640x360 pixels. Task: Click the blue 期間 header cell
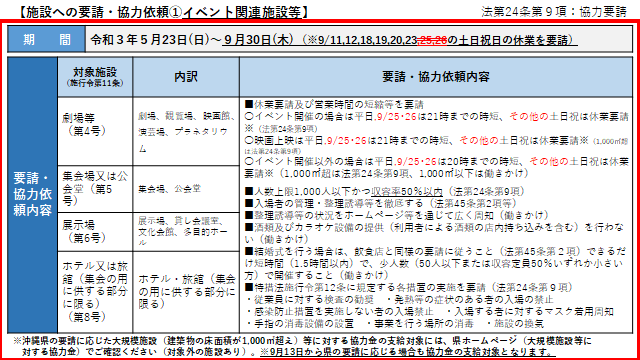click(x=46, y=39)
